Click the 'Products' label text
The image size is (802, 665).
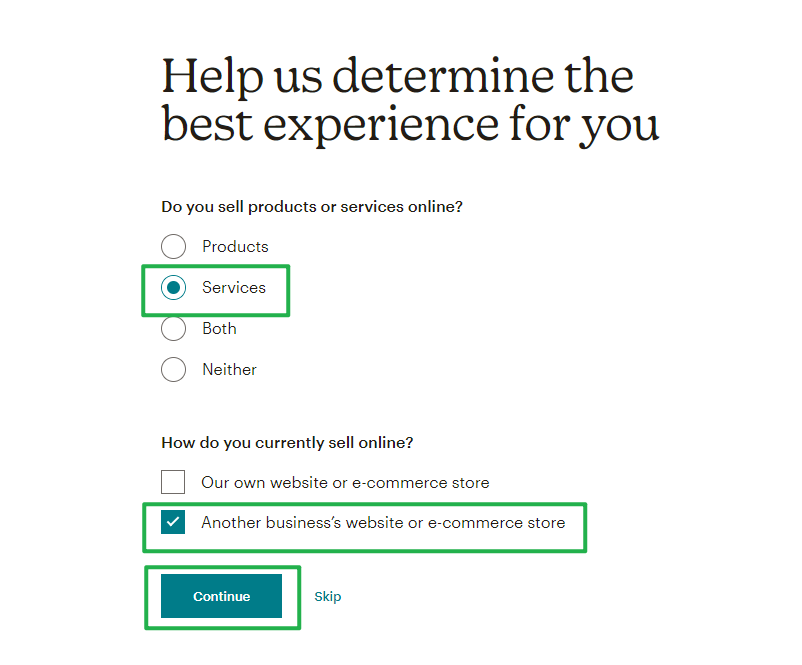[x=235, y=247]
